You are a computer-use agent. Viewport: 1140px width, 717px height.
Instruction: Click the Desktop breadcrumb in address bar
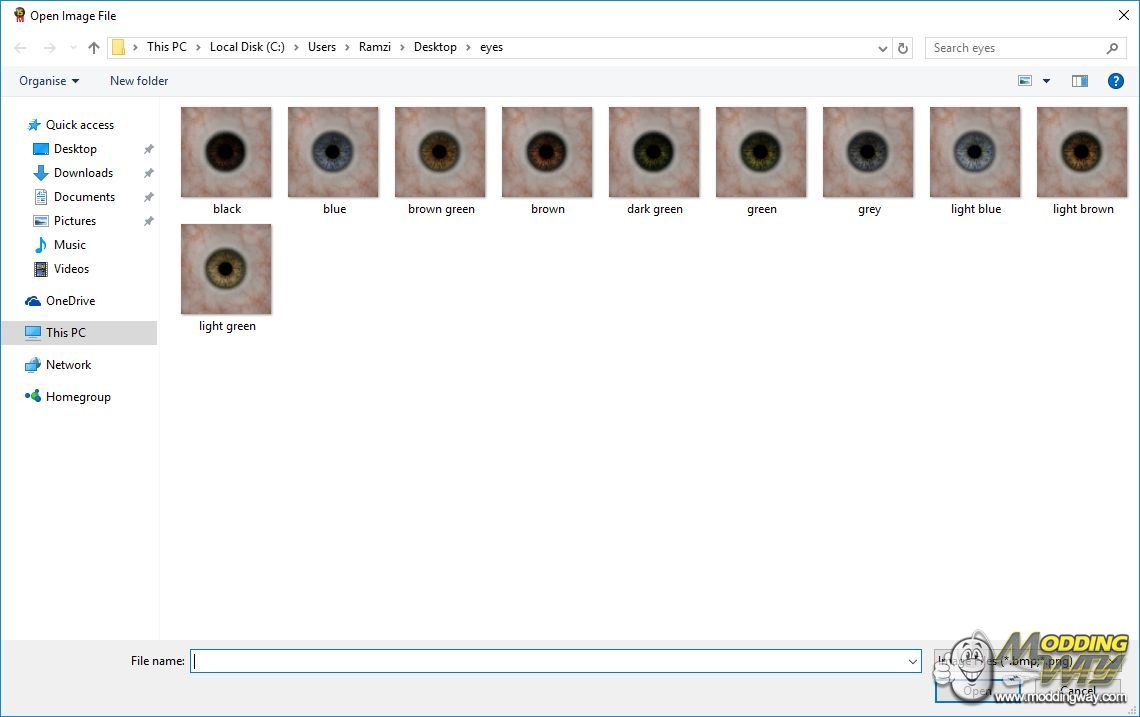(435, 47)
